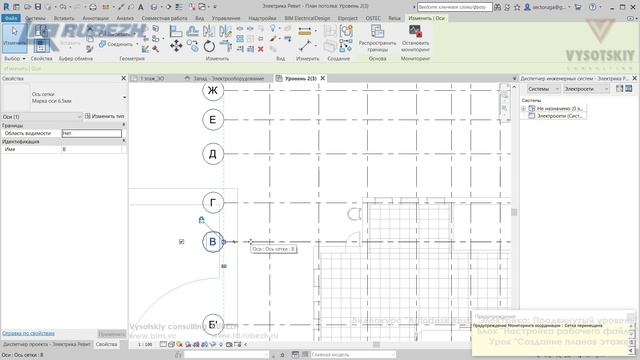Click the Align tool icon
Viewport: 640px width, 360px height.
[176, 31]
